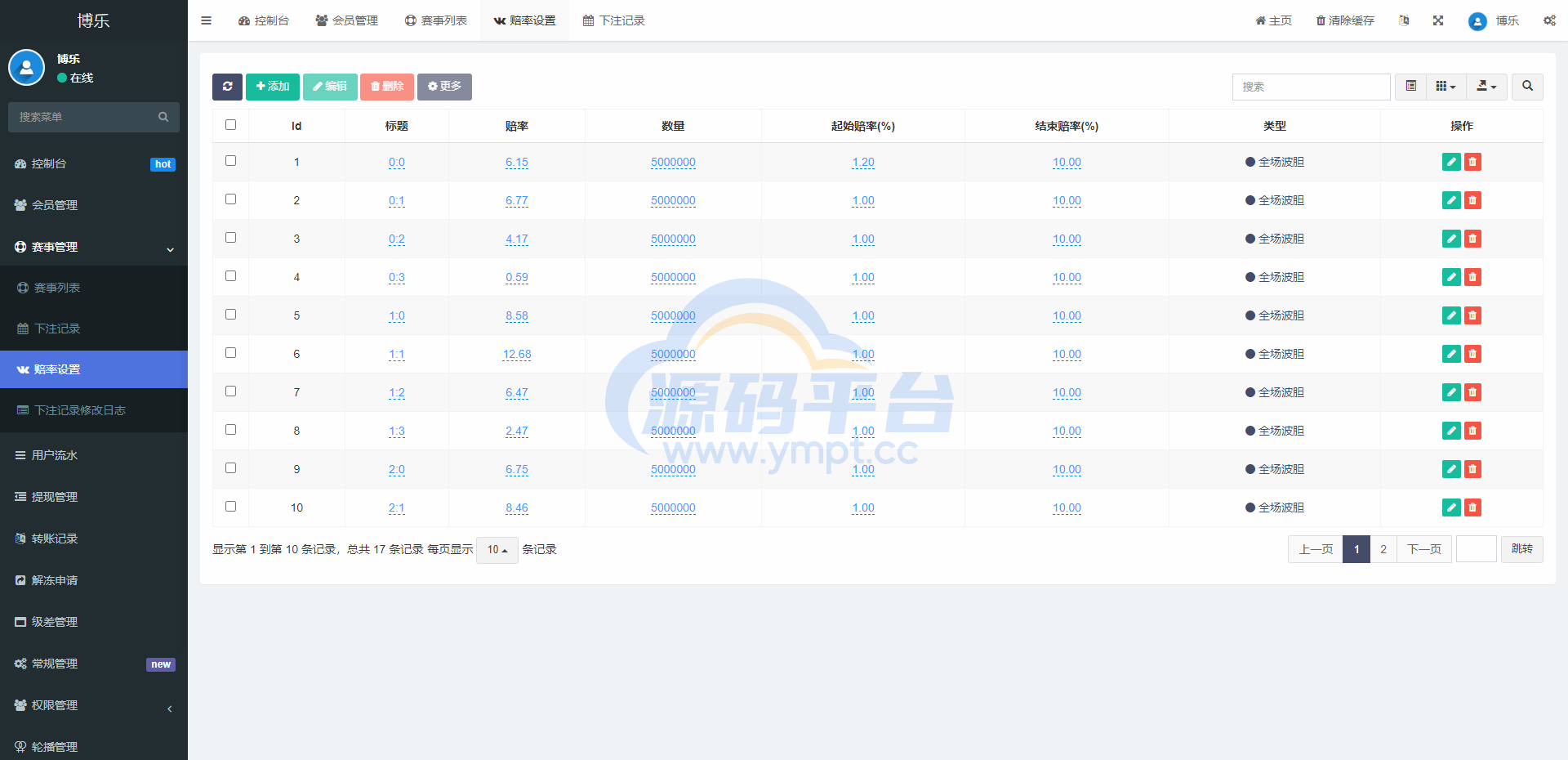Check the checkbox for row Id 10
The image size is (1568, 760).
(230, 507)
